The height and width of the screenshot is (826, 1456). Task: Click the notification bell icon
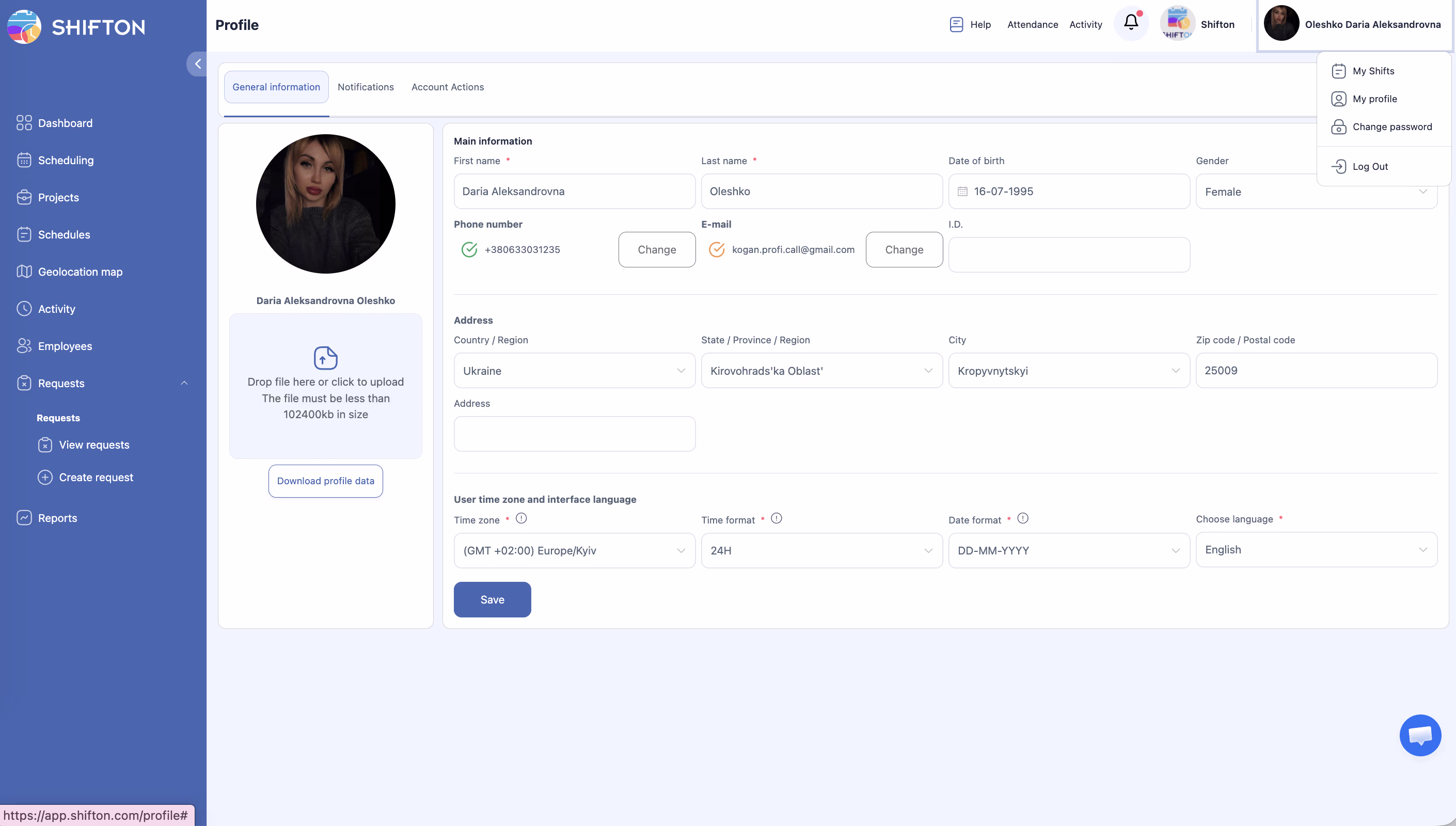[1130, 23]
